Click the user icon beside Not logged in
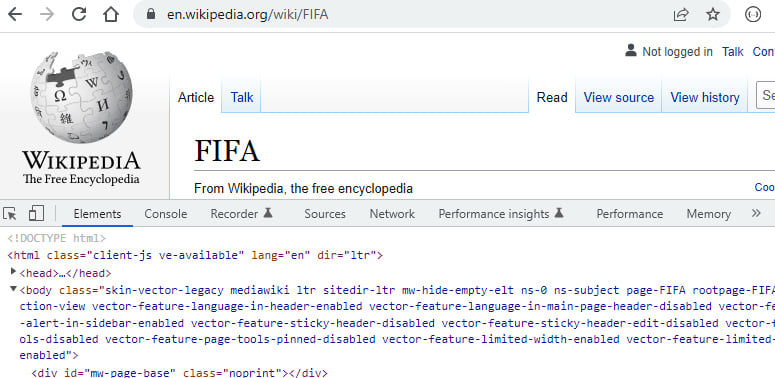775x378 pixels. pyautogui.click(x=630, y=50)
